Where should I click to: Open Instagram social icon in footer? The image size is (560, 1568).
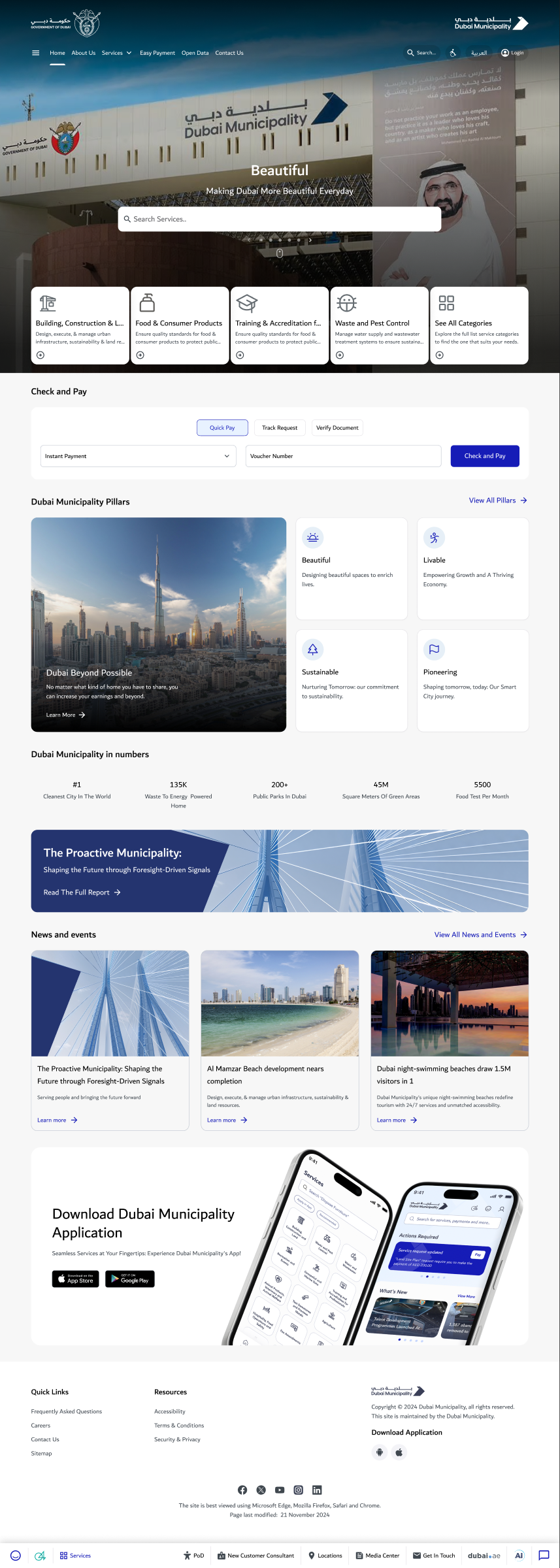click(x=299, y=1490)
